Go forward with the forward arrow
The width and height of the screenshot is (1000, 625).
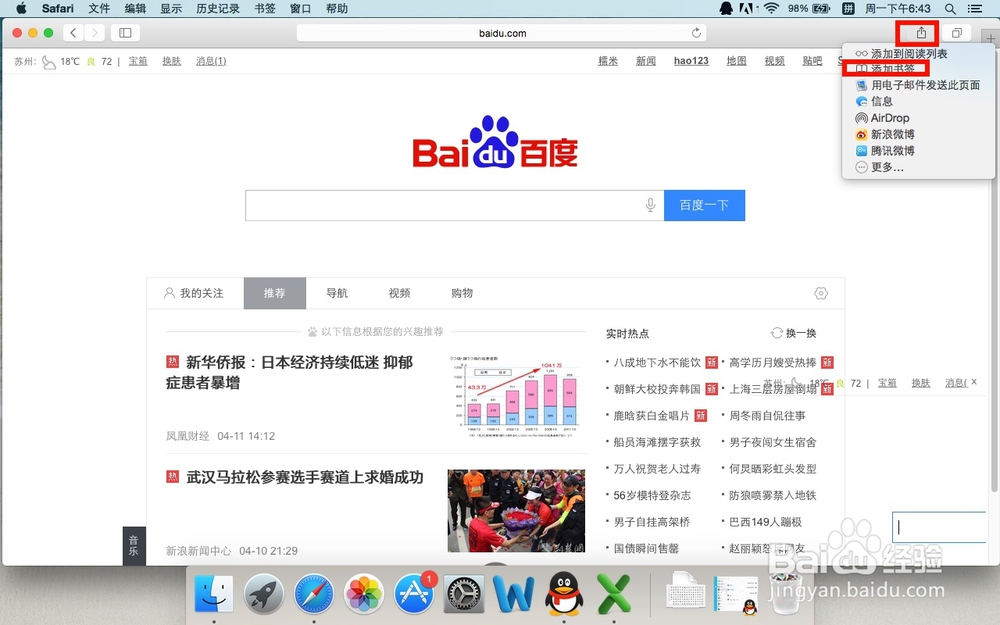94,33
